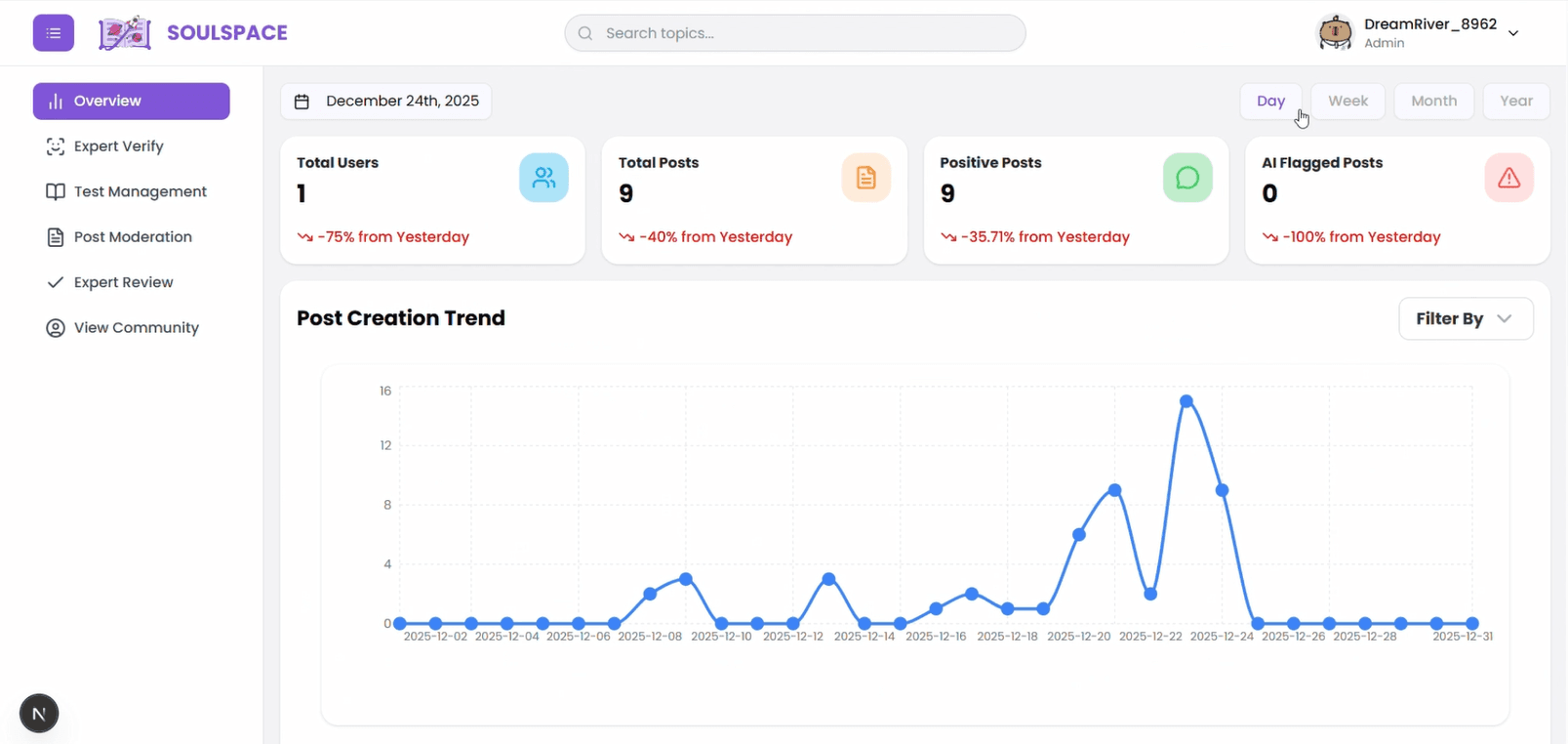Viewport: 1568px width, 744px height.
Task: Click the DreamRiver_8962 username
Action: click(1430, 24)
